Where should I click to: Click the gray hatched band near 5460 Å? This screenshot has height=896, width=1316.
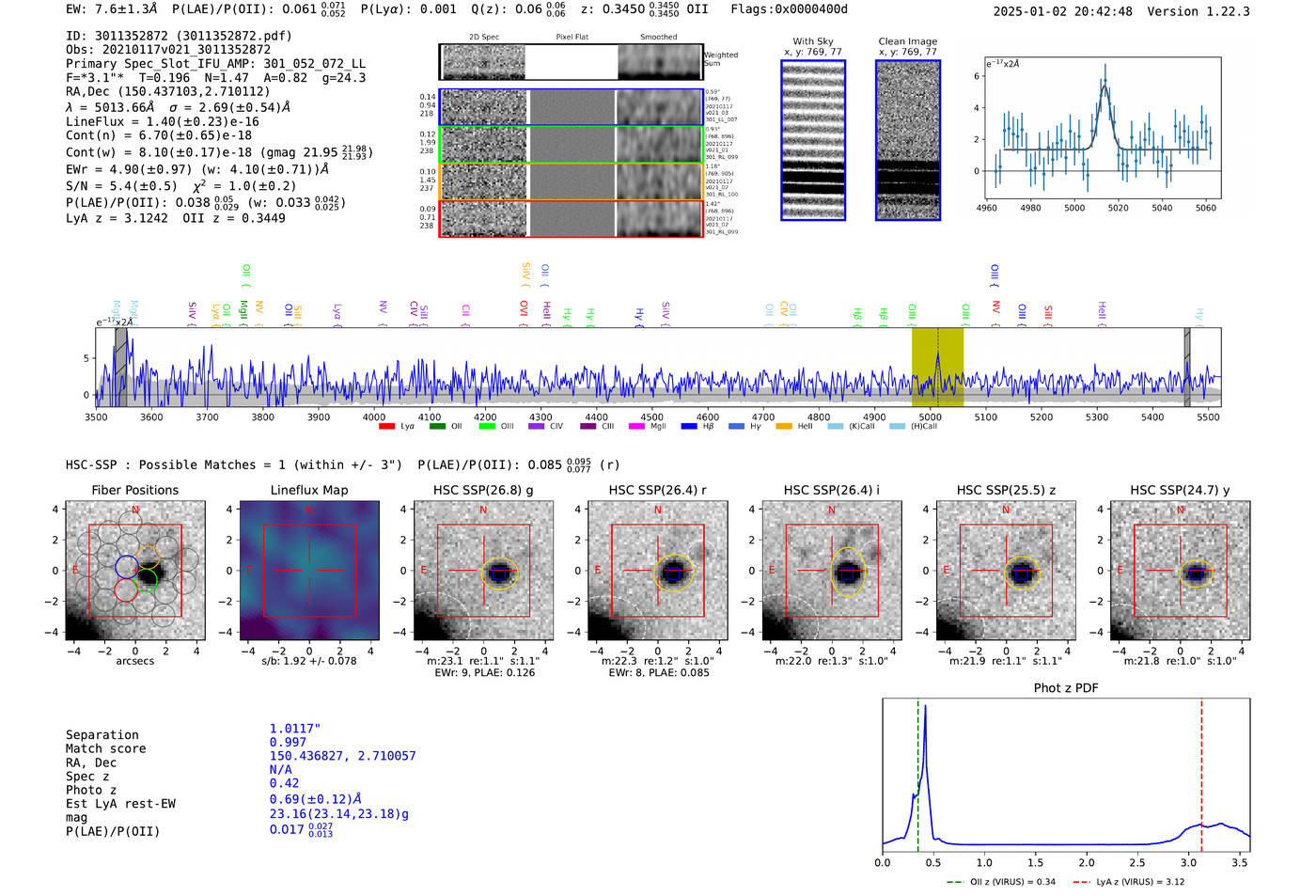coord(1187,368)
